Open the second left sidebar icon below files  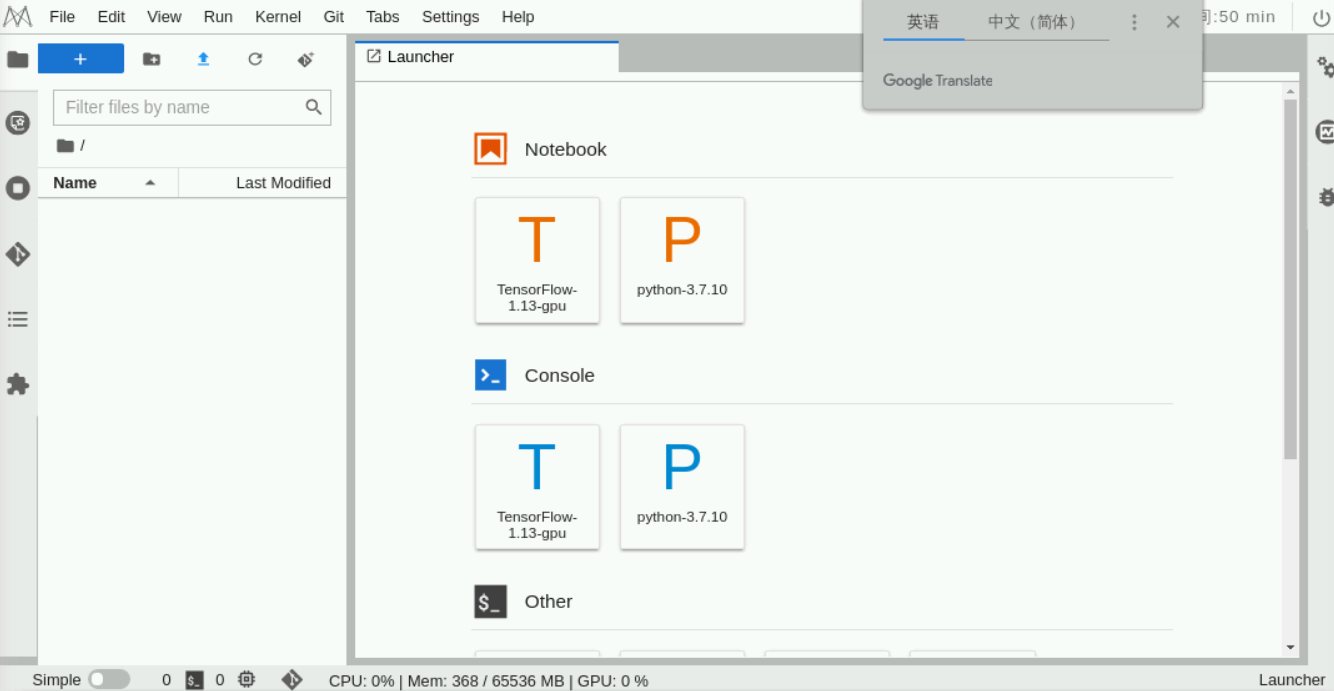18,123
